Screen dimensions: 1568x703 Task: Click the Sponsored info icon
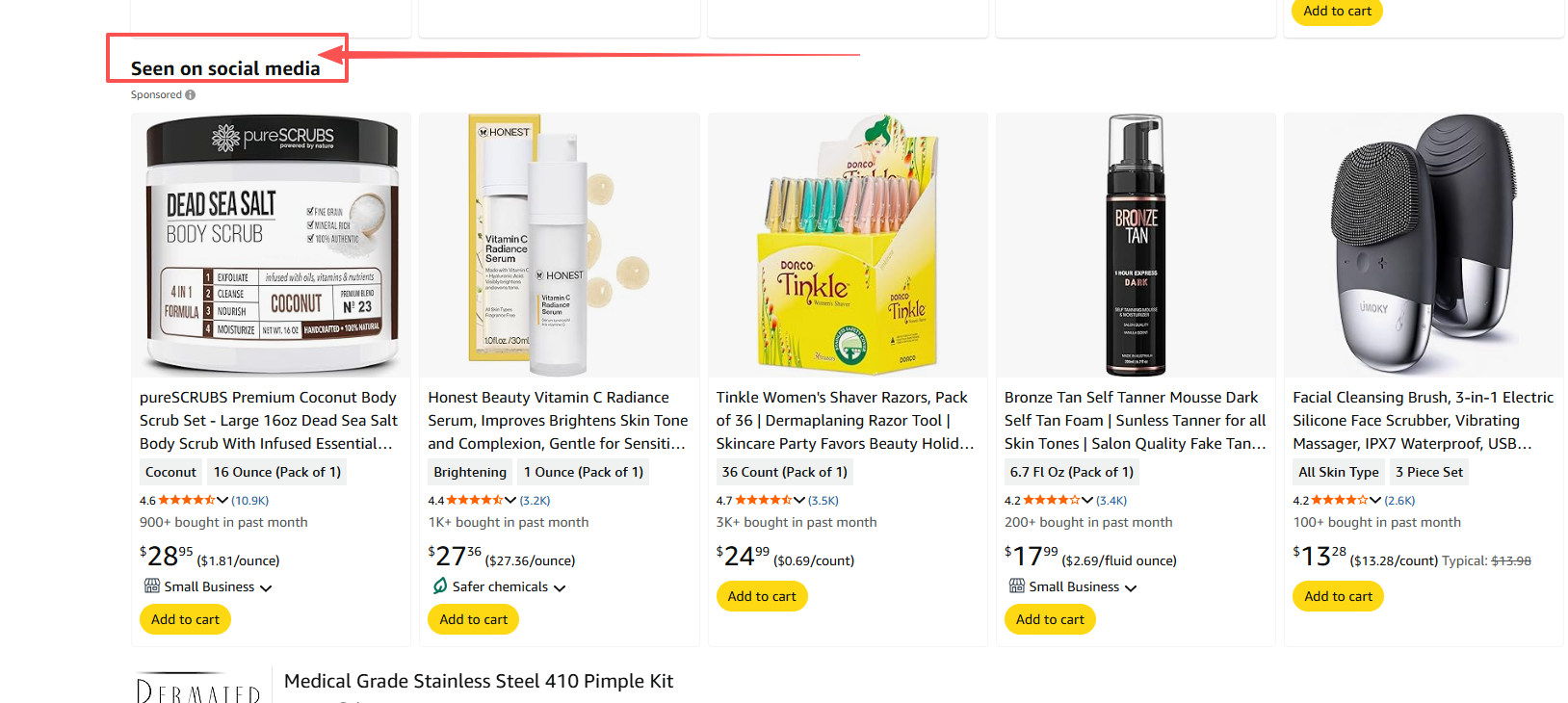tap(191, 95)
